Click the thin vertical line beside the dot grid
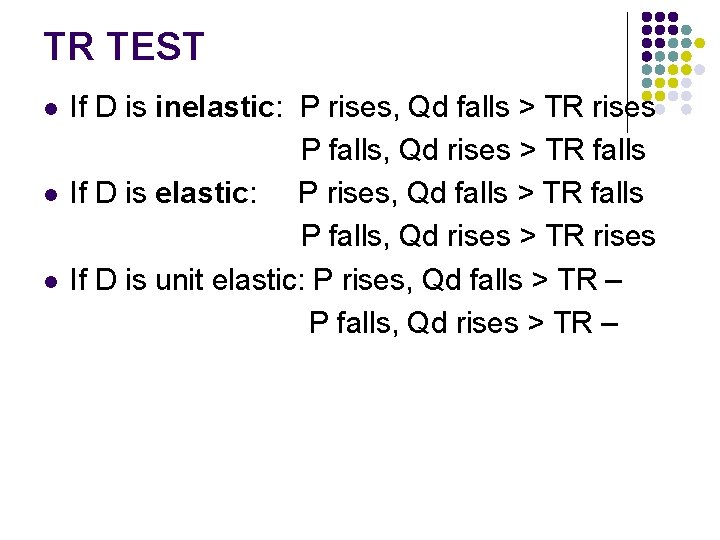The width and height of the screenshot is (720, 540). click(x=627, y=70)
